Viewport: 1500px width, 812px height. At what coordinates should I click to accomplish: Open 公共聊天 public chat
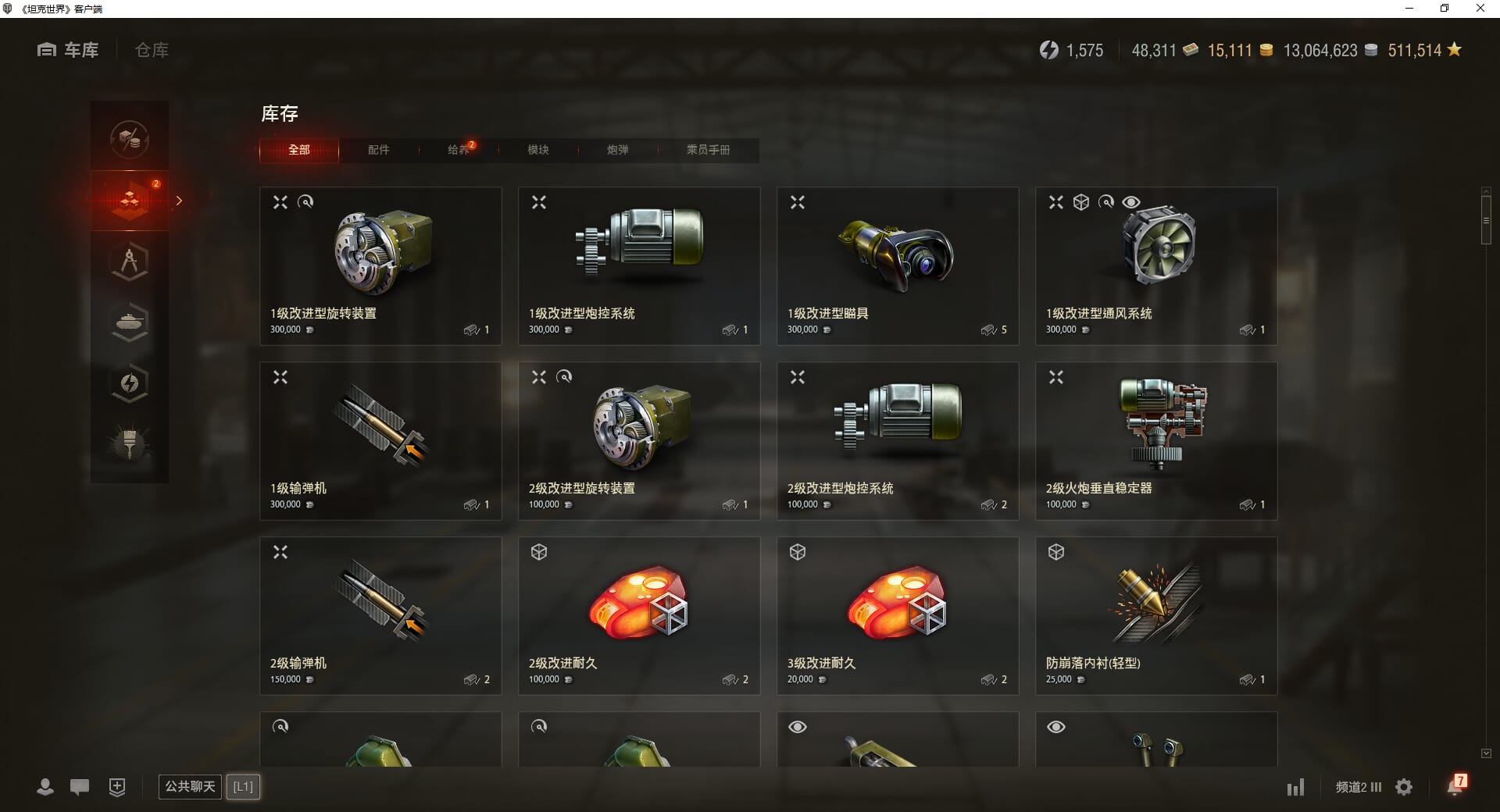click(190, 786)
